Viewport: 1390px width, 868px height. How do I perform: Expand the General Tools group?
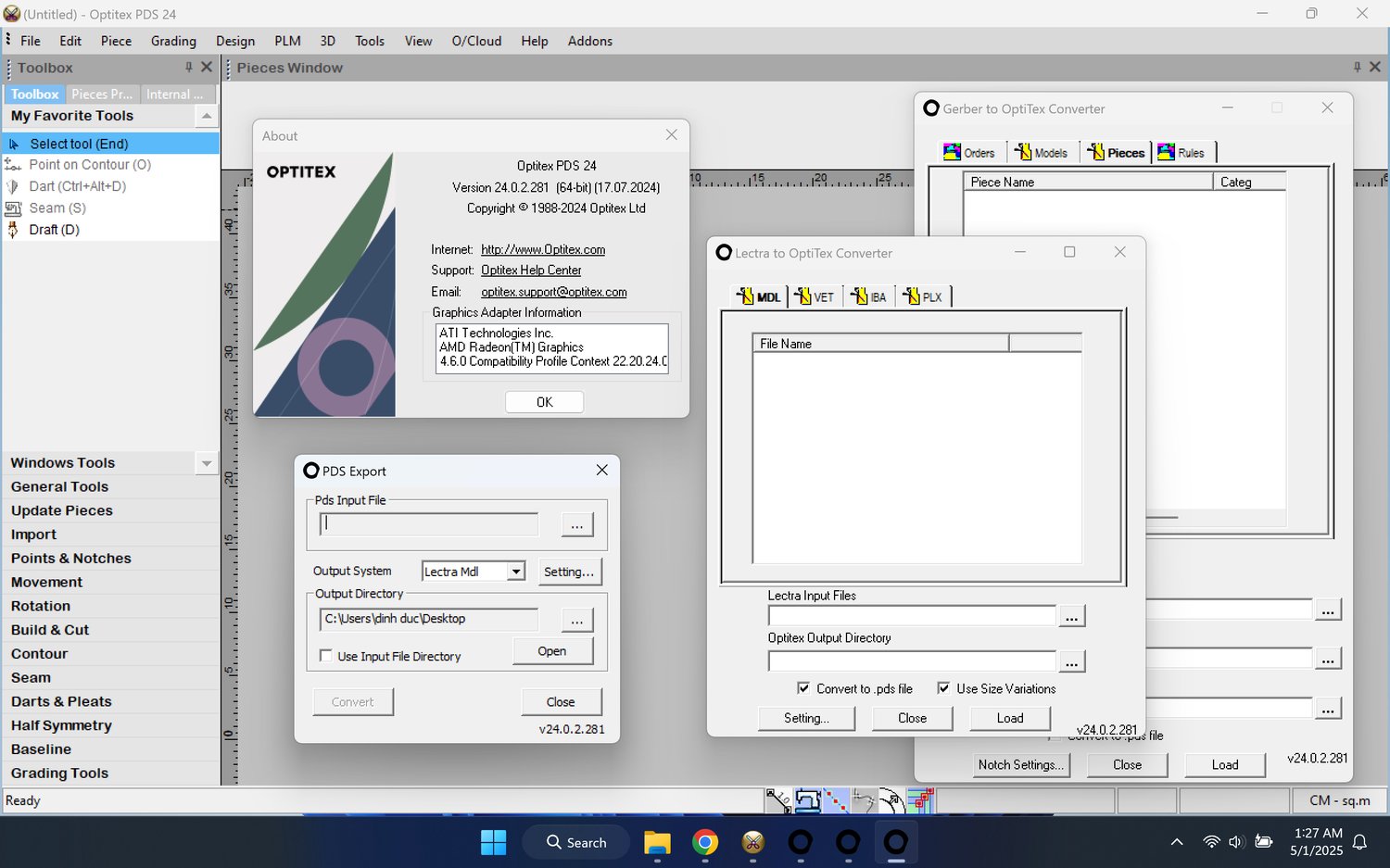coord(110,486)
